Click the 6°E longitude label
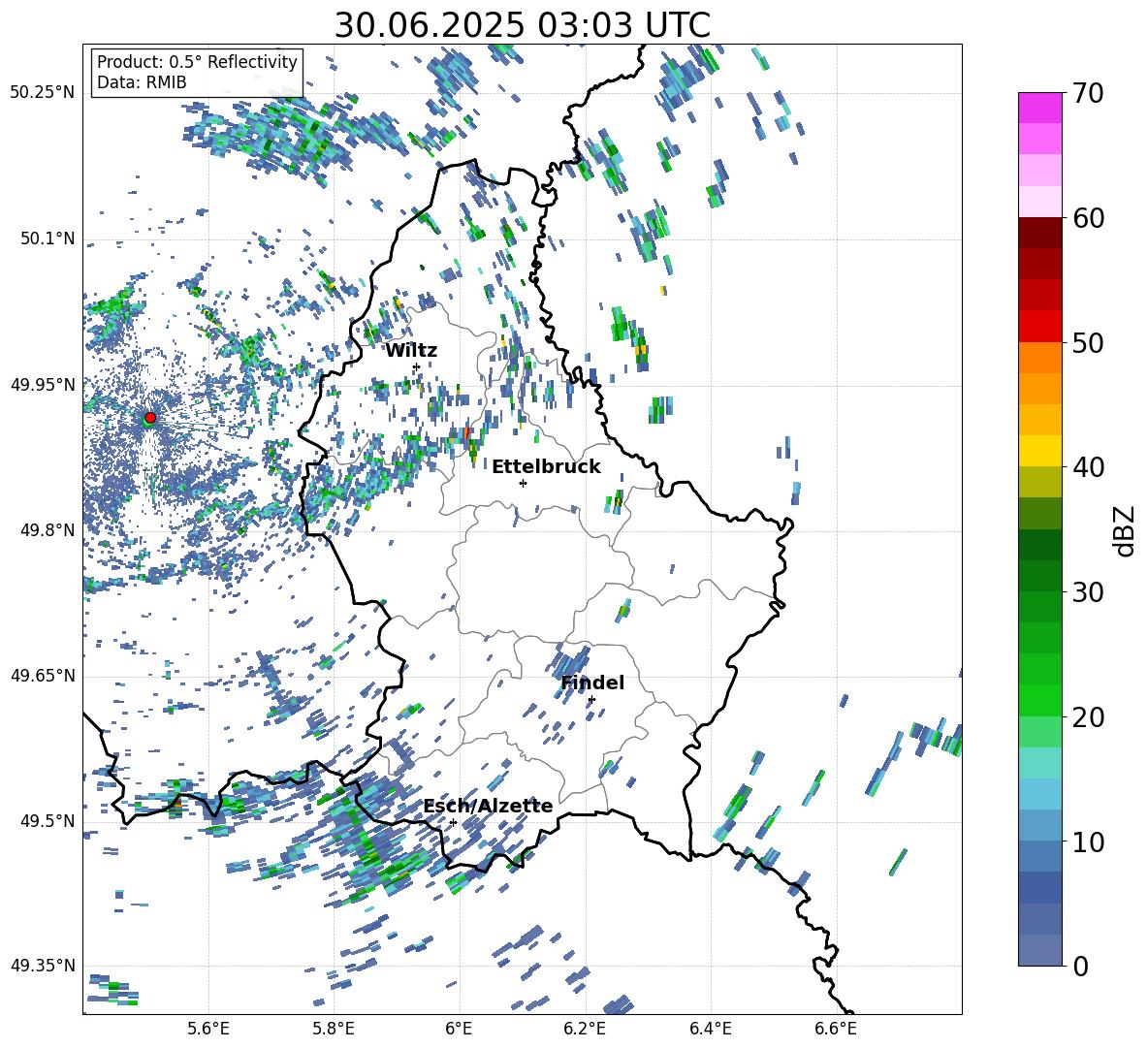This screenshot has height=1048, width=1148. click(x=459, y=1029)
